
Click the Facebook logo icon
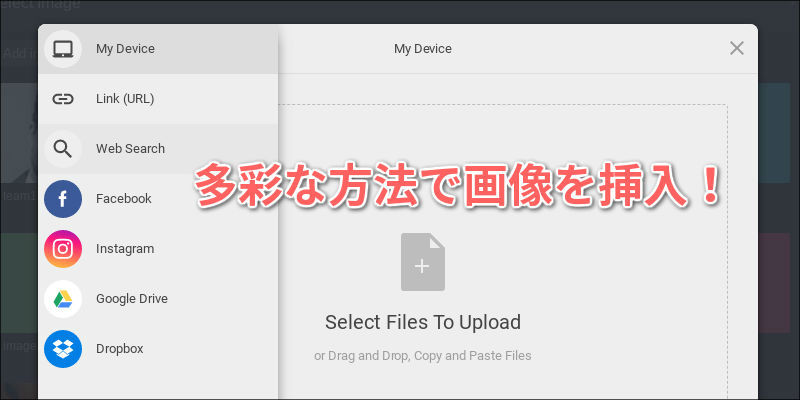pyautogui.click(x=63, y=199)
